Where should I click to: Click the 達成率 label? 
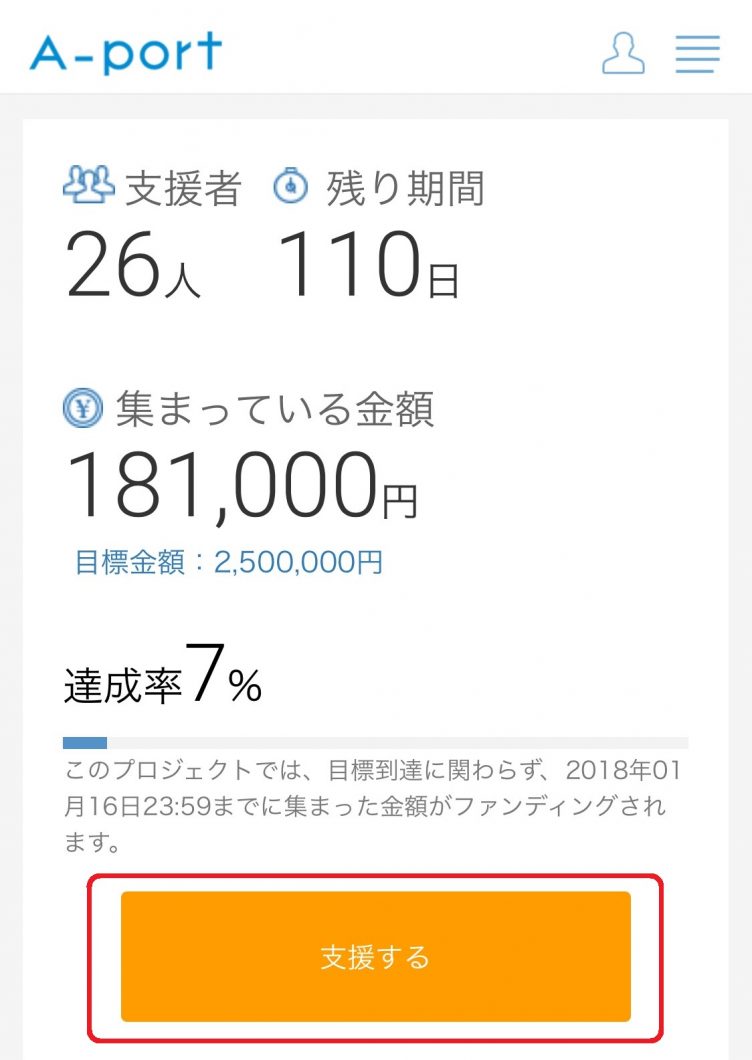pos(122,685)
